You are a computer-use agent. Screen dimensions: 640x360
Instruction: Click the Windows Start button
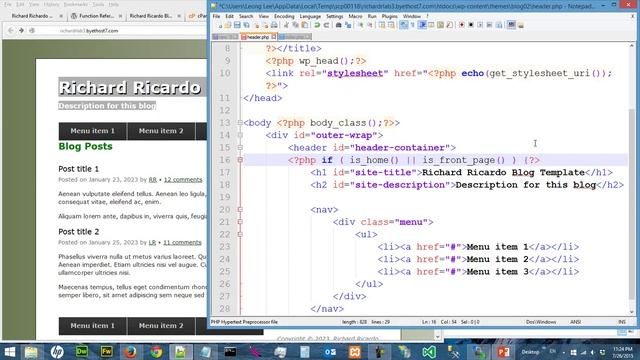[9, 352]
